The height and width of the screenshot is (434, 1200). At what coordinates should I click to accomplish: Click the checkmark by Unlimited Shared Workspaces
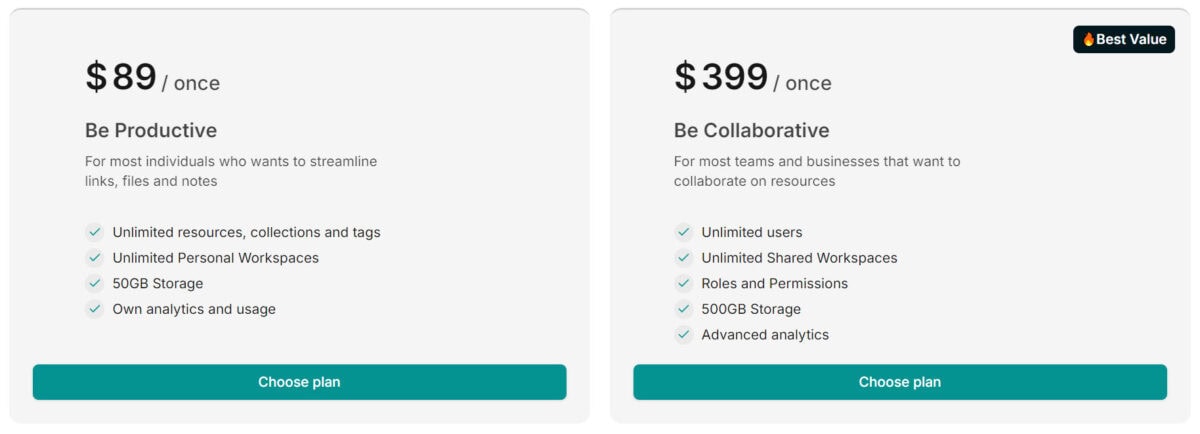pos(684,258)
